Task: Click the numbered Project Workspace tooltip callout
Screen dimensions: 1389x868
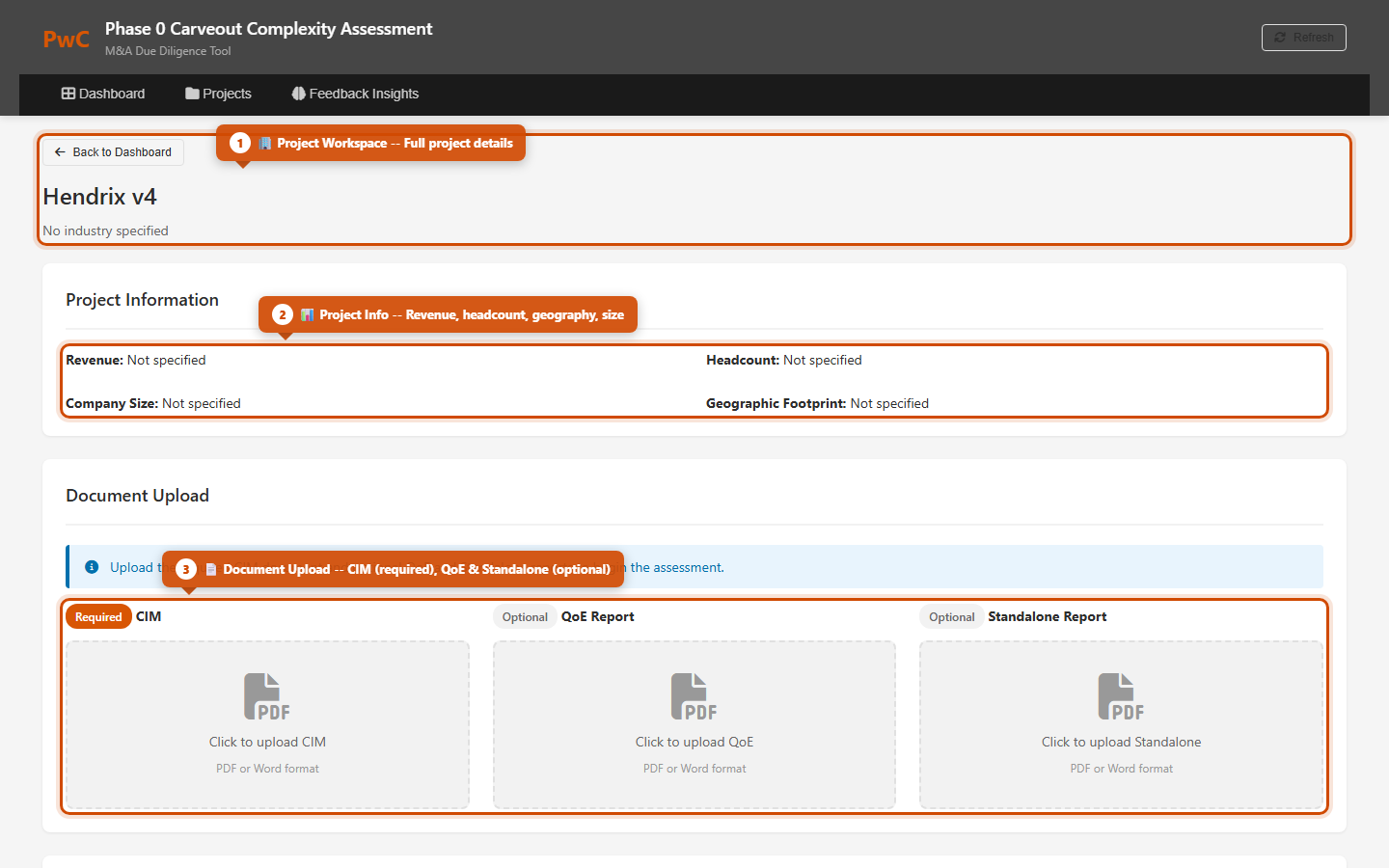Action: pos(370,143)
